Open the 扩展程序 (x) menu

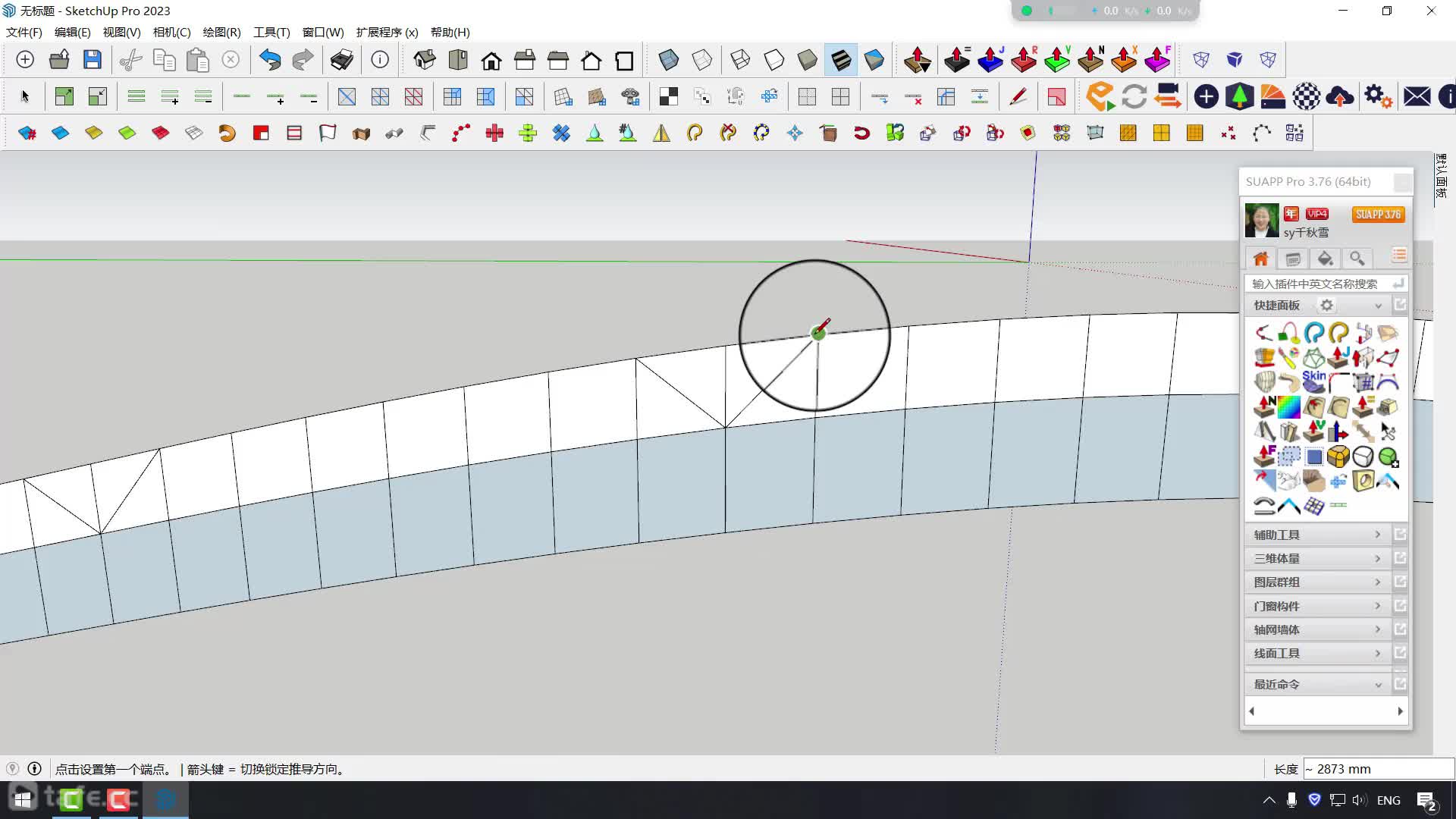388,32
